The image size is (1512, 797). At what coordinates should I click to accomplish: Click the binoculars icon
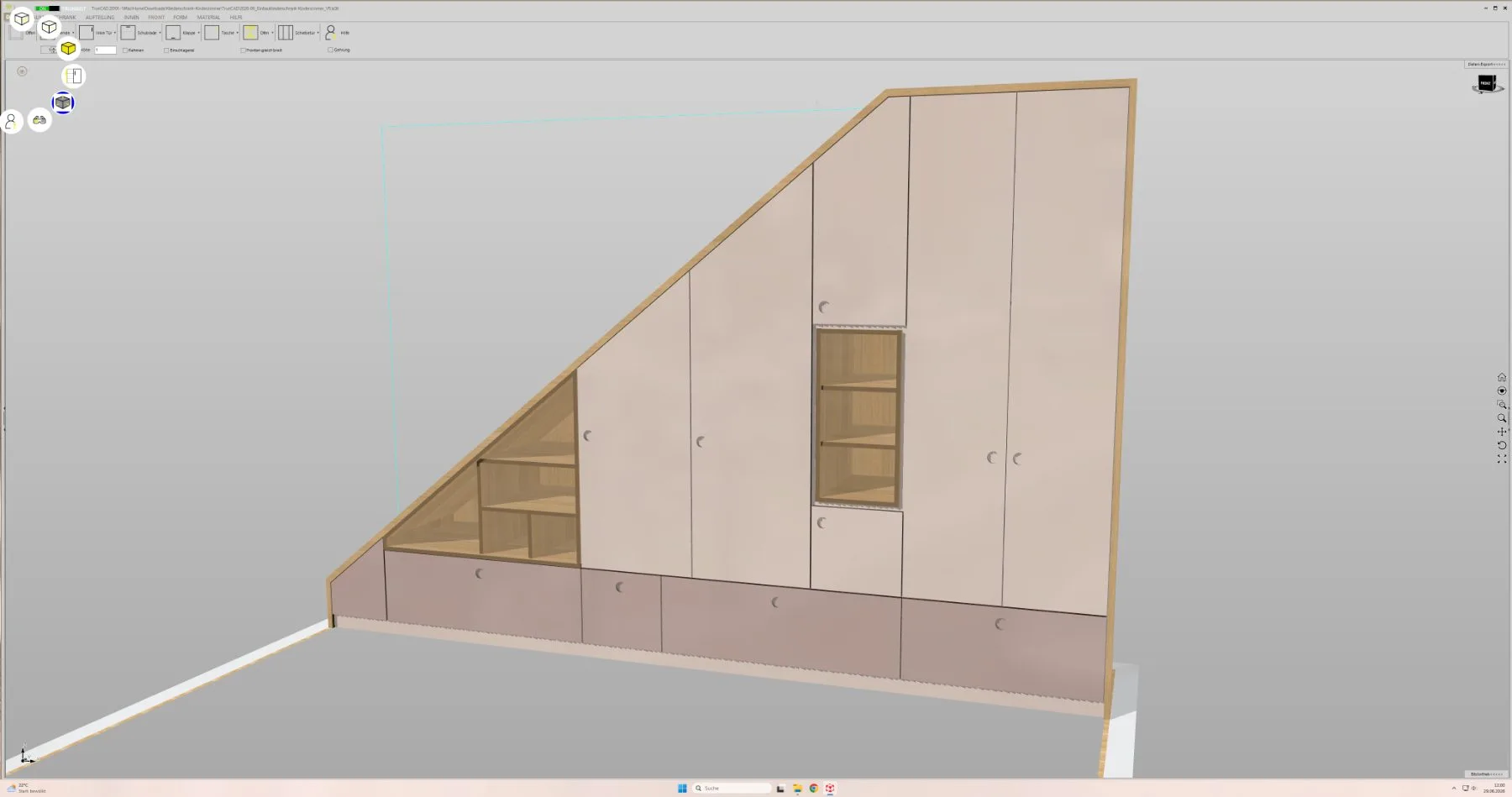[39, 120]
